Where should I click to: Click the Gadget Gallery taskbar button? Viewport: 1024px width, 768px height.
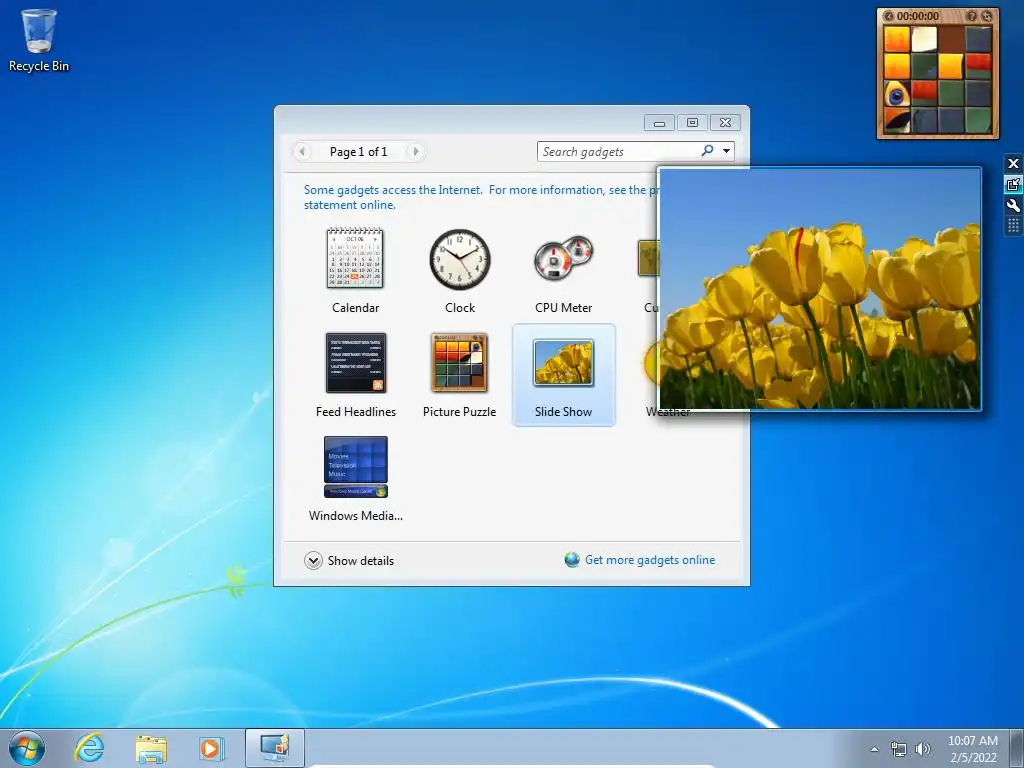pos(274,748)
